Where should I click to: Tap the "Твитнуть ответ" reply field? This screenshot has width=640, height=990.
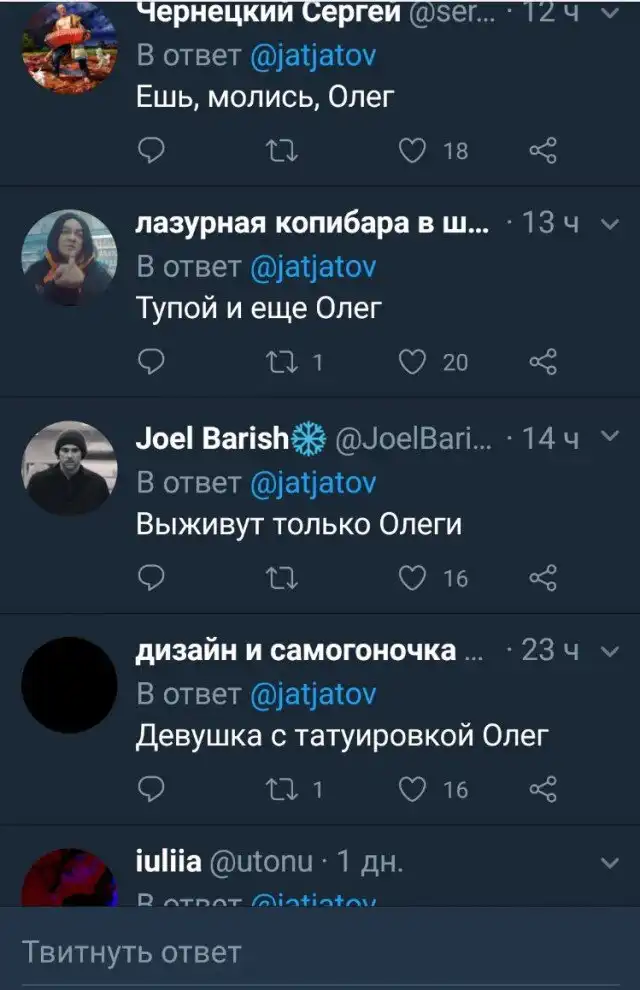pyautogui.click(x=320, y=949)
